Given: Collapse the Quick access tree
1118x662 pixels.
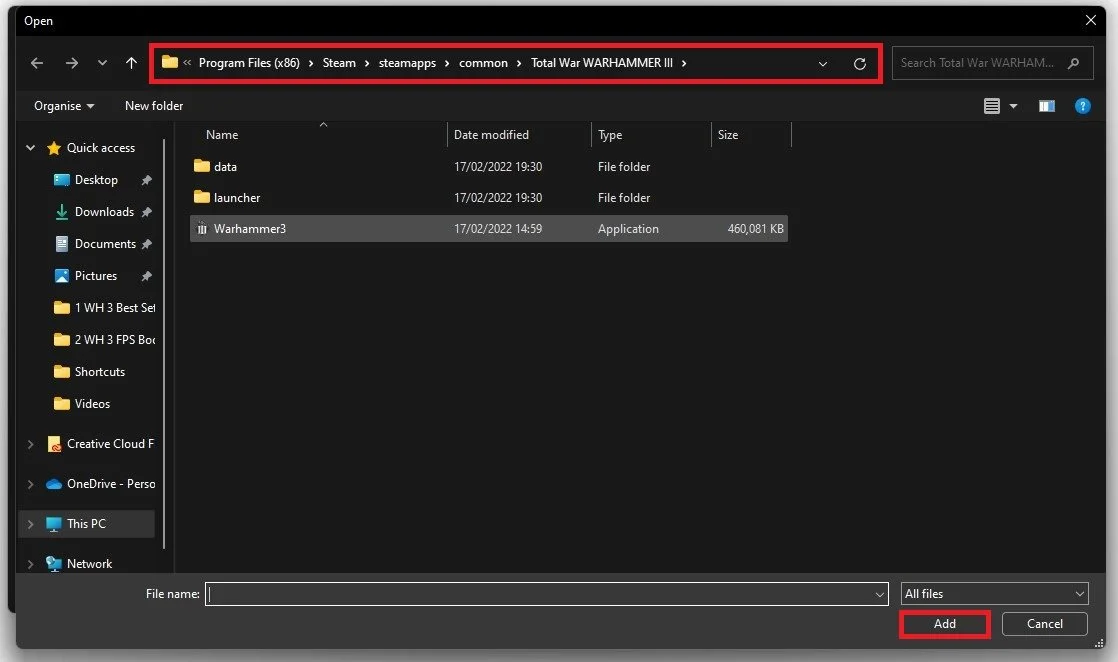Looking at the screenshot, I should pyautogui.click(x=30, y=148).
